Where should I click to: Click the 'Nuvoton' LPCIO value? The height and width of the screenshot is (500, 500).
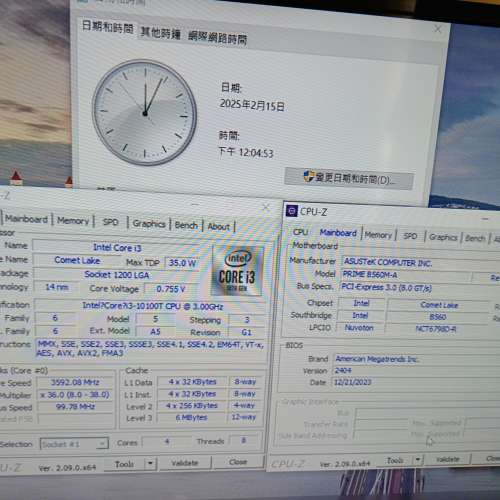click(359, 328)
